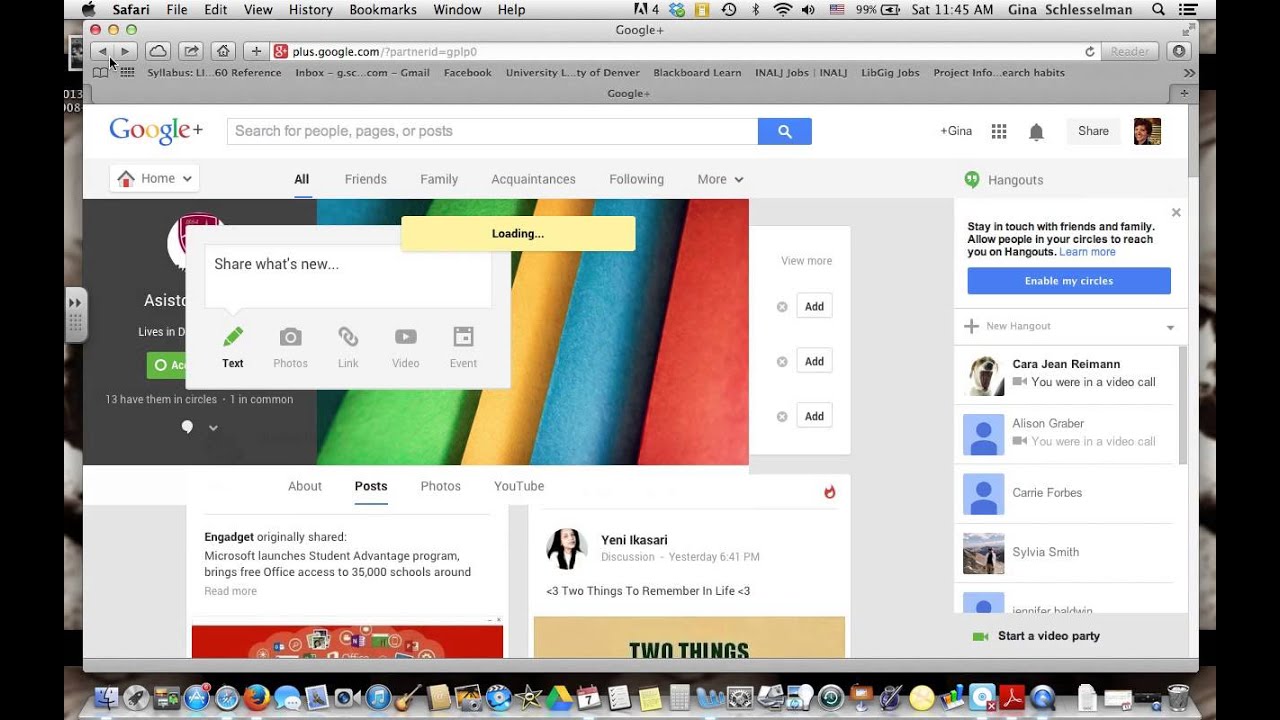Open the notifications bell icon
This screenshot has width=1280, height=720.
pos(1036,132)
